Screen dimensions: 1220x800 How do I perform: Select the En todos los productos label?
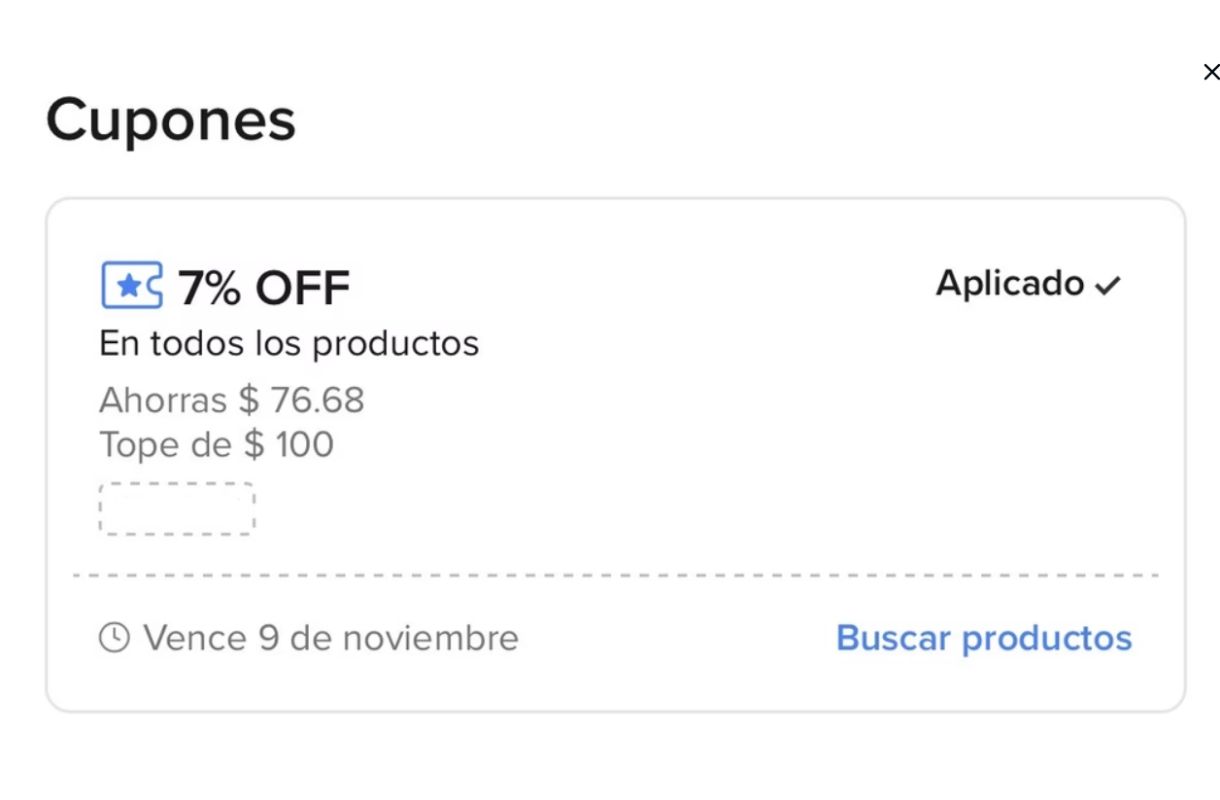[x=289, y=343]
